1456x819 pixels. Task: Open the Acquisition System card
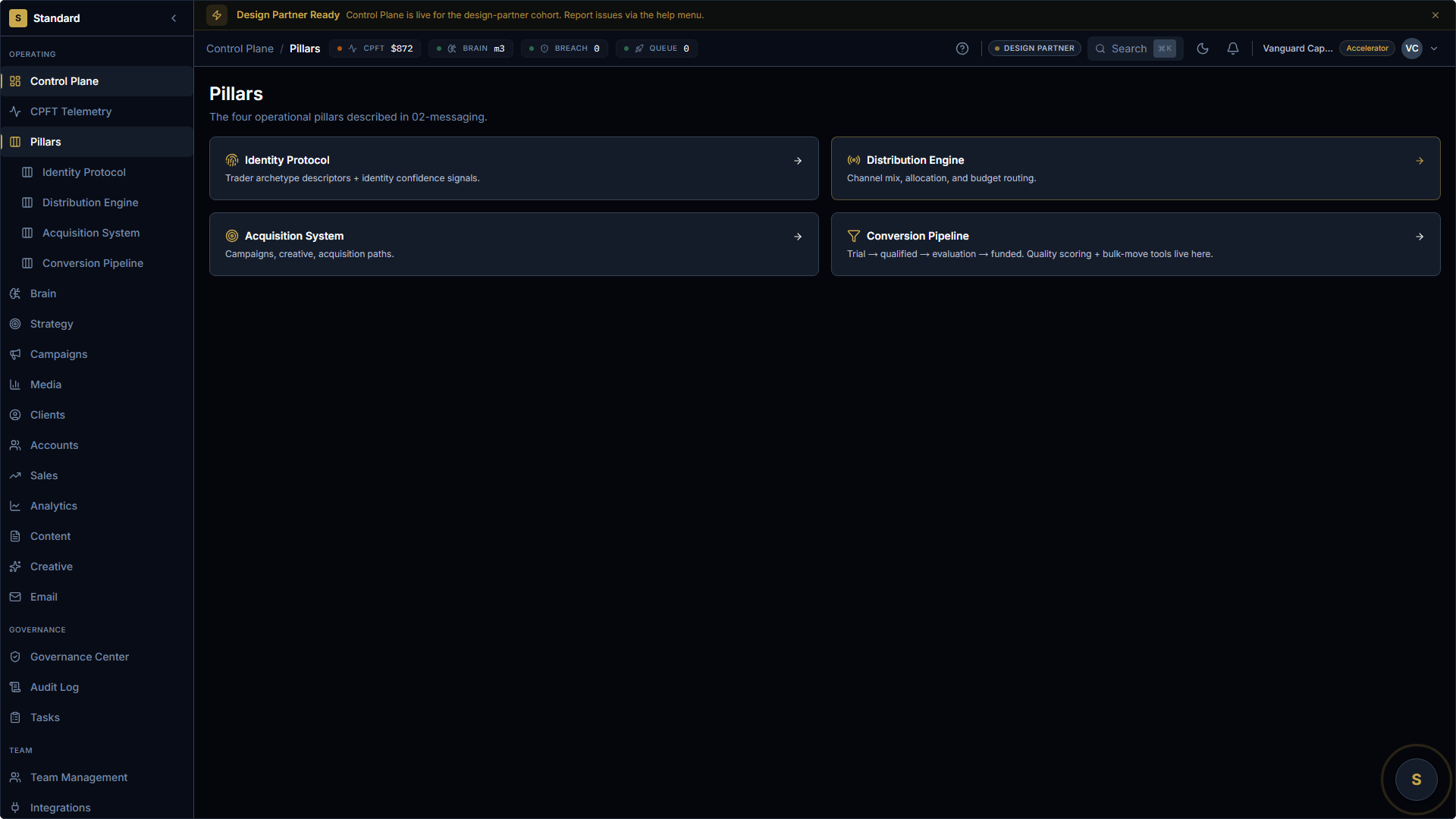point(514,244)
